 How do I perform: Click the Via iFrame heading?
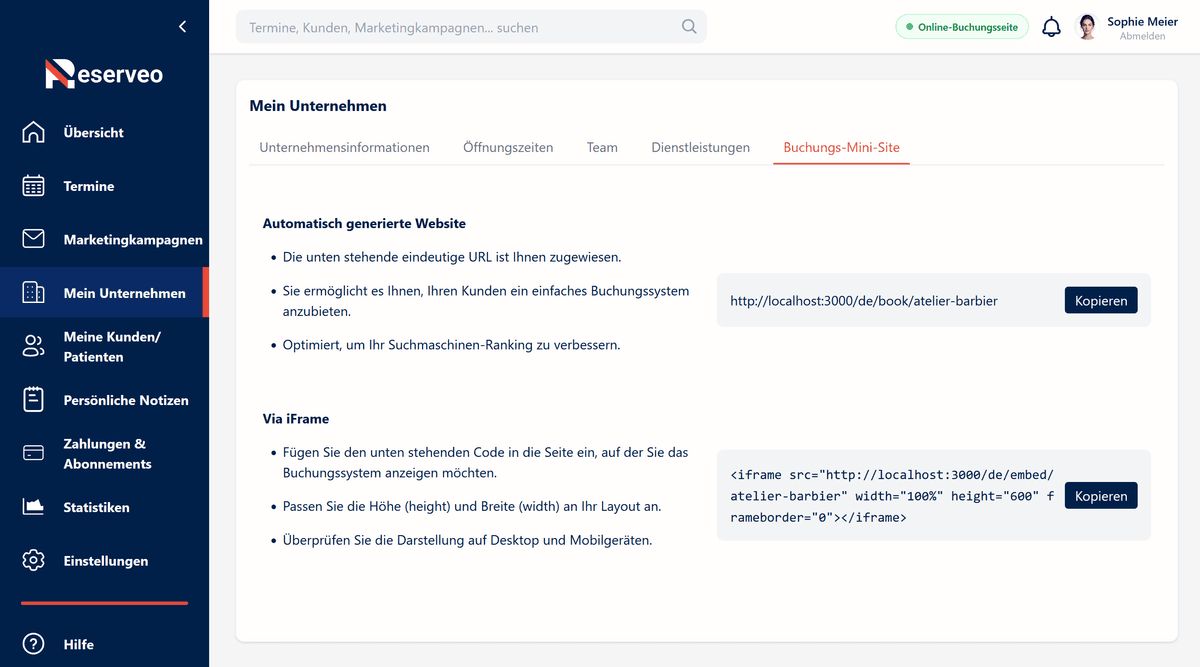click(296, 419)
